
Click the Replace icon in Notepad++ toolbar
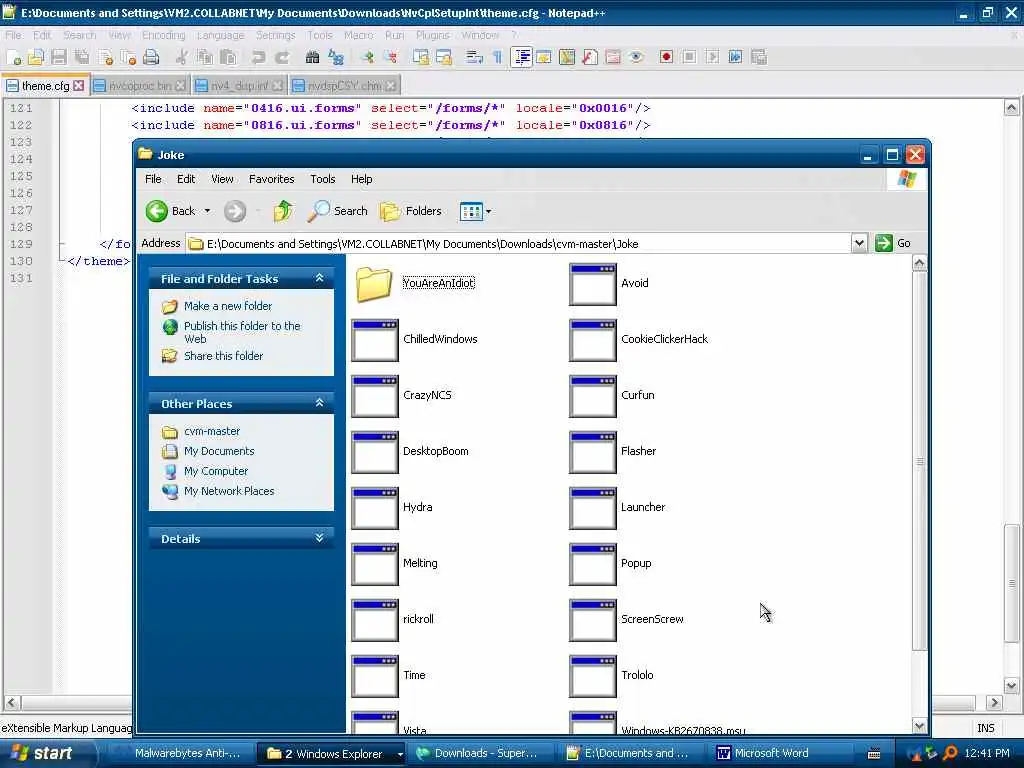point(336,57)
